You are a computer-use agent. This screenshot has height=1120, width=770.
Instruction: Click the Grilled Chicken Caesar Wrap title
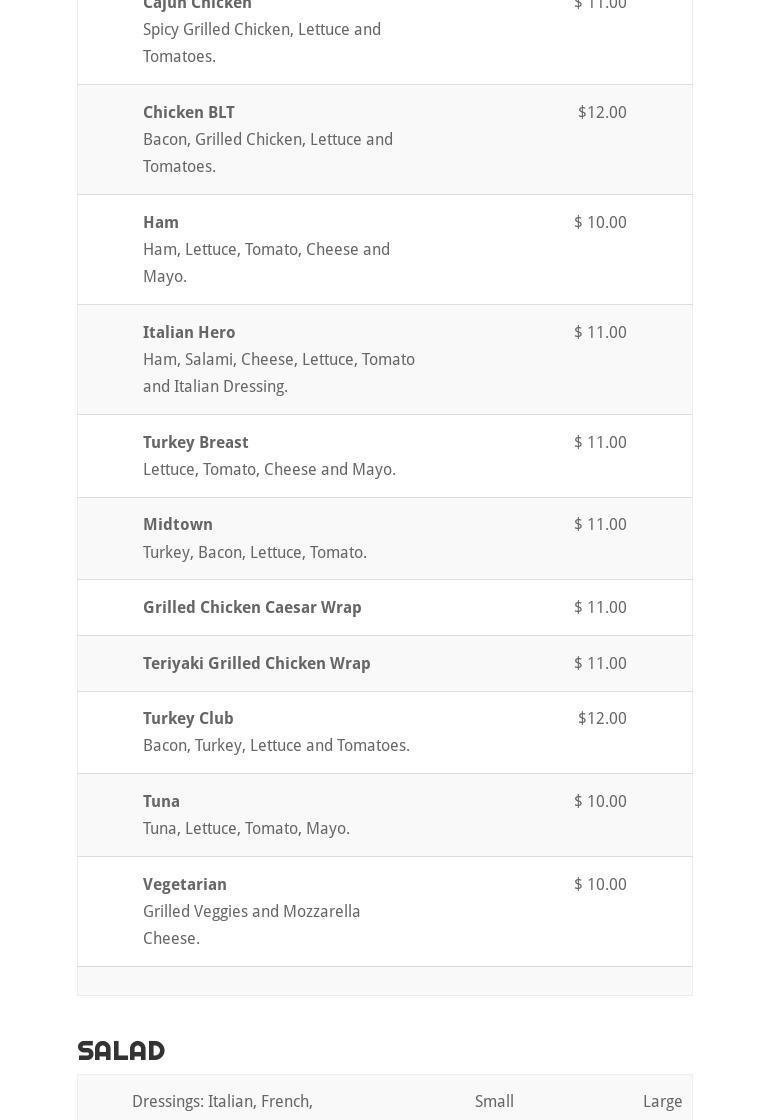point(252,607)
